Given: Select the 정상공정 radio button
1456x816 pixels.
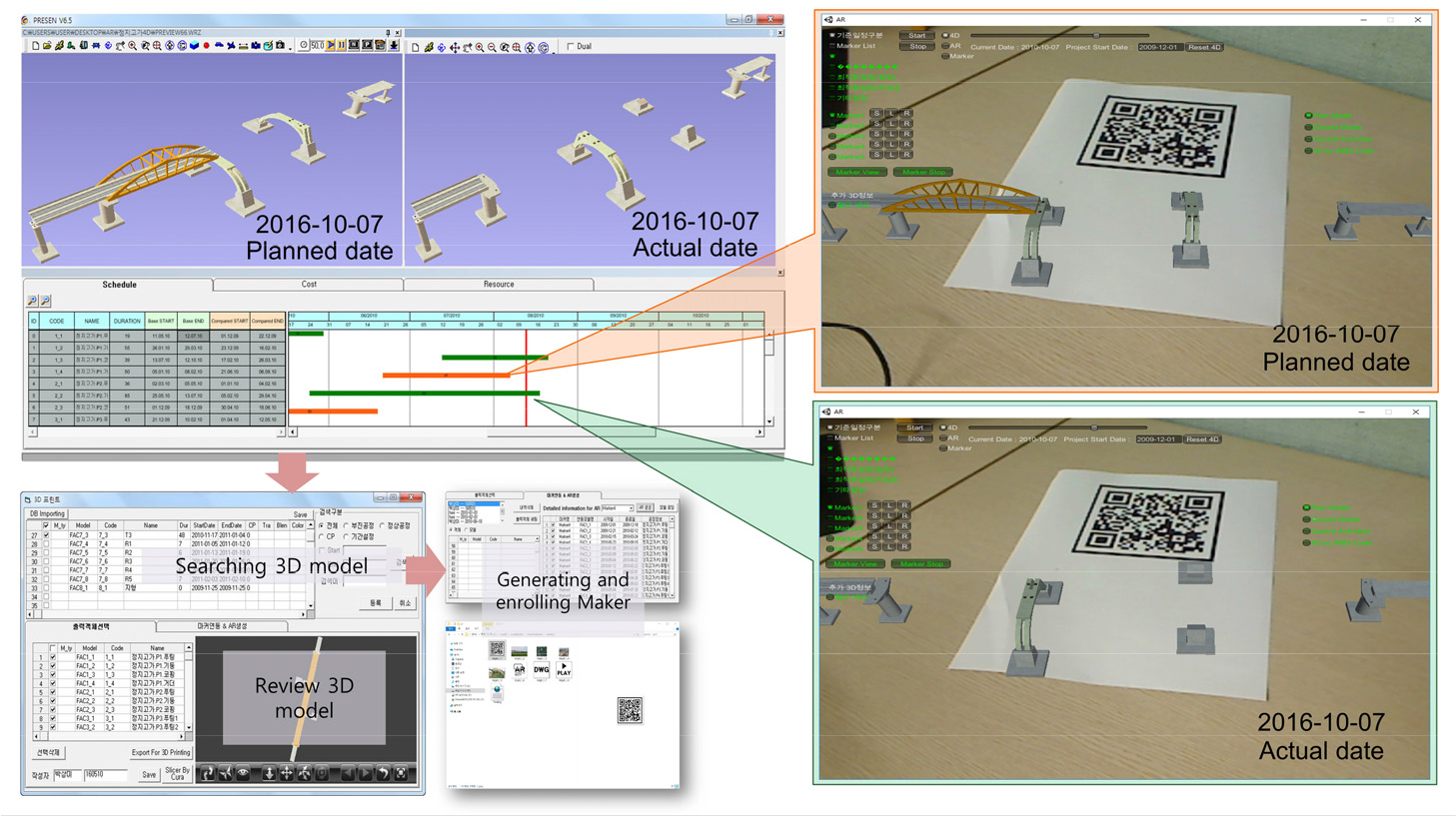Looking at the screenshot, I should [x=382, y=525].
